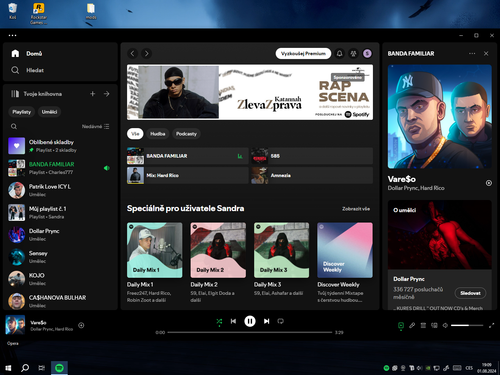Toggle Now Playing view icon
The height and width of the screenshot is (375, 500).
click(x=401, y=325)
